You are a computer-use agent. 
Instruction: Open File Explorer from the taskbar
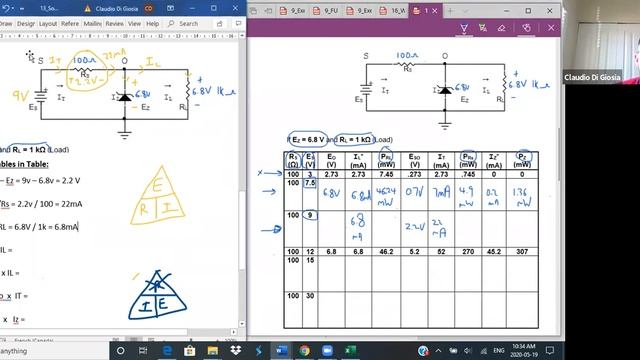pos(213,351)
